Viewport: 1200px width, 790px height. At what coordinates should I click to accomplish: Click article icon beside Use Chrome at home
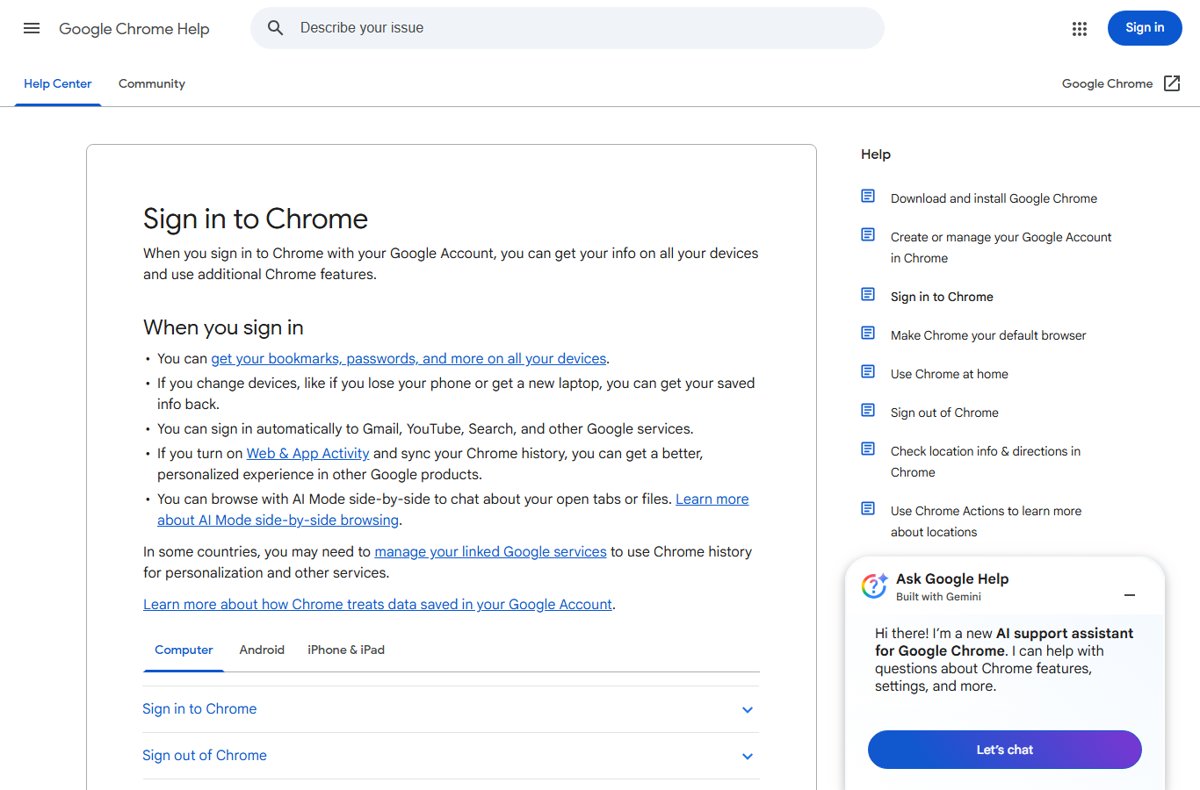click(x=868, y=372)
